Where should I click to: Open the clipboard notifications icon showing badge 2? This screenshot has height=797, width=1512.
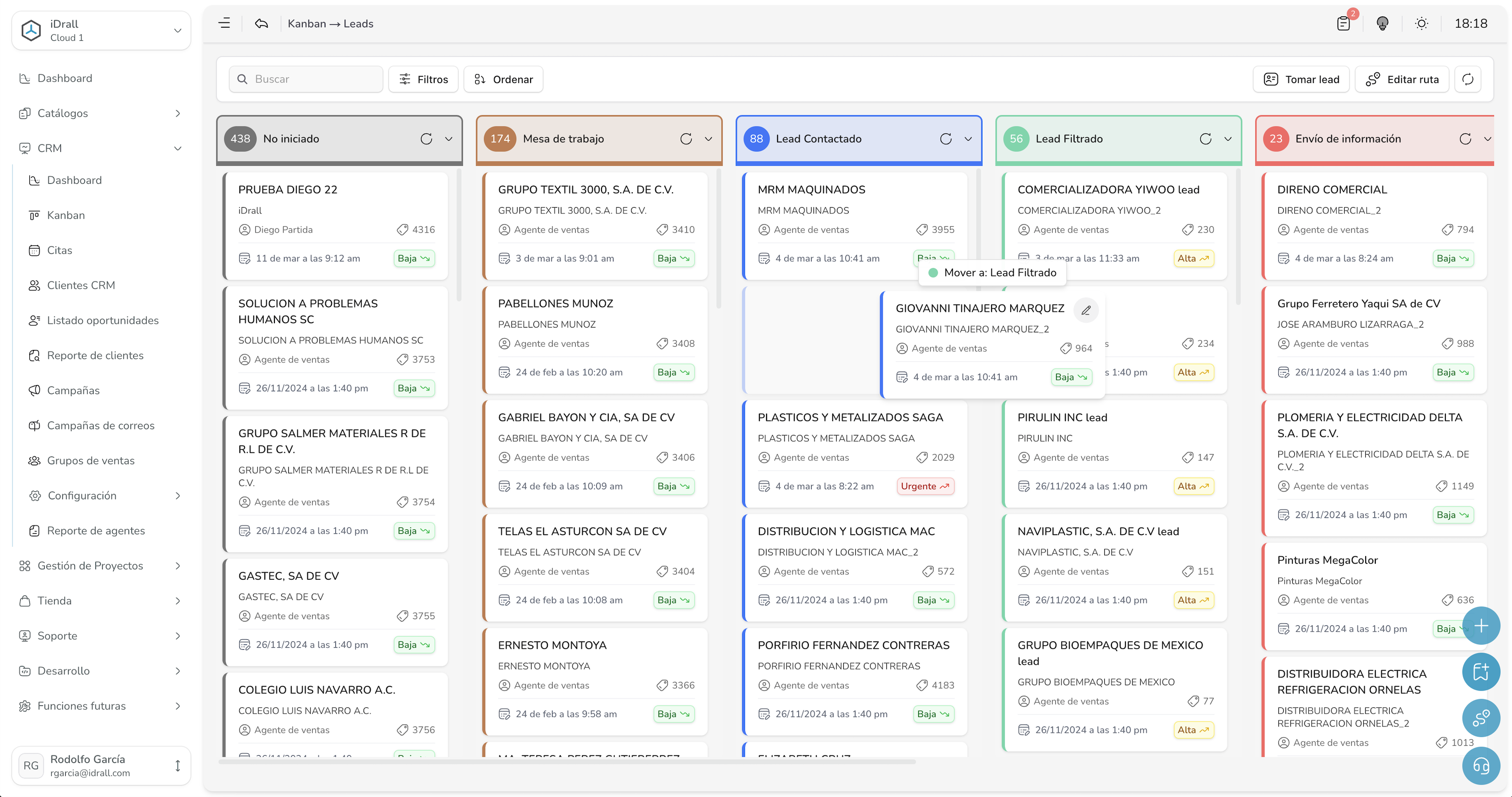pos(1344,23)
